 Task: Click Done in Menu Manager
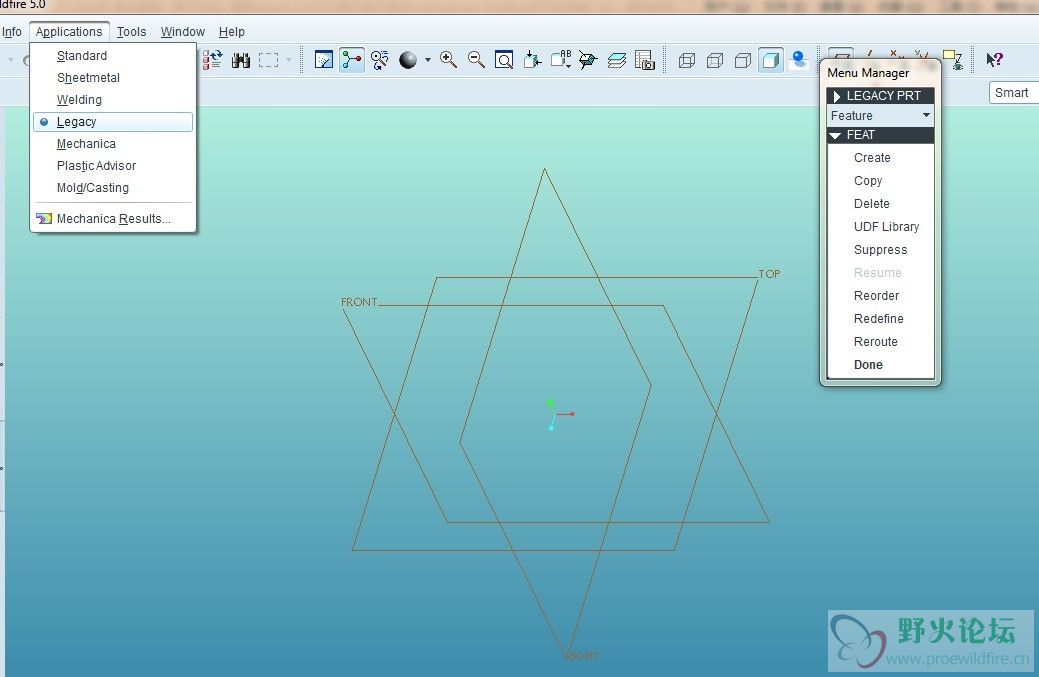coord(868,364)
